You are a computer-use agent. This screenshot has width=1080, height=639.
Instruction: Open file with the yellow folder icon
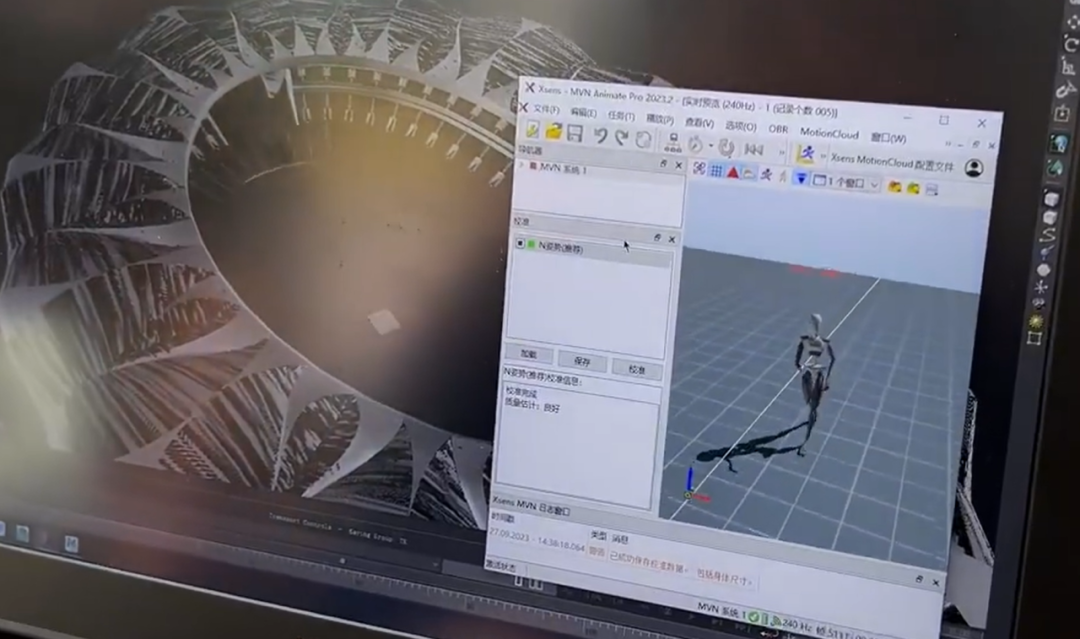coord(554,131)
